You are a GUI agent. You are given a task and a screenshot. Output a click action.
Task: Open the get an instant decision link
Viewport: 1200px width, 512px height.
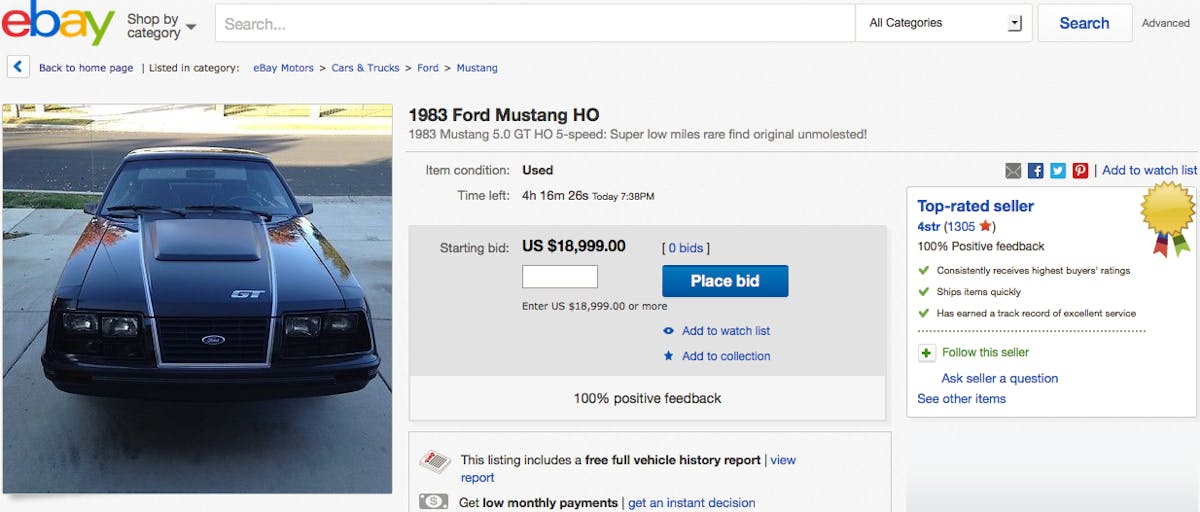pos(691,503)
